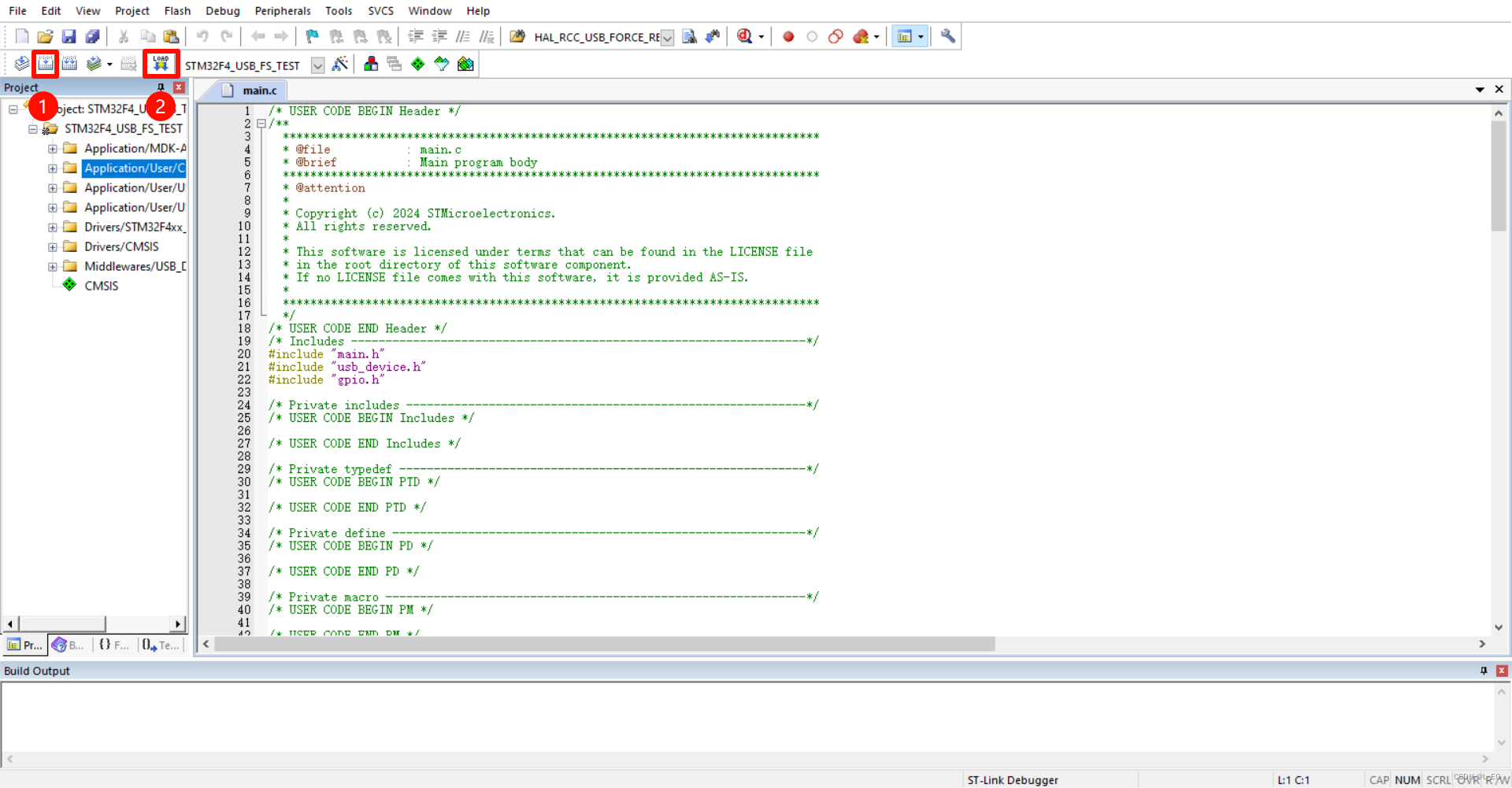Collapse STM32F4_USB_FS_TEST target node
The image size is (1512, 788).
pyautogui.click(x=33, y=129)
